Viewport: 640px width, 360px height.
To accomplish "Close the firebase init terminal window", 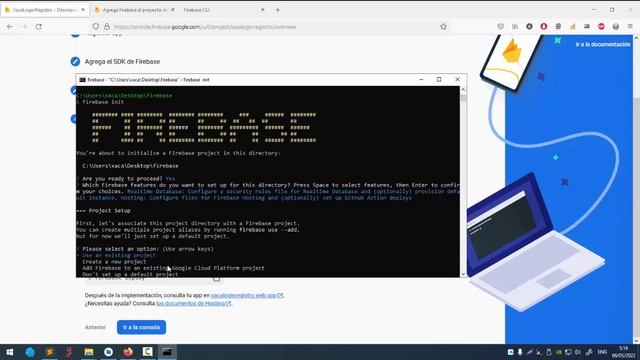I will [x=457, y=80].
